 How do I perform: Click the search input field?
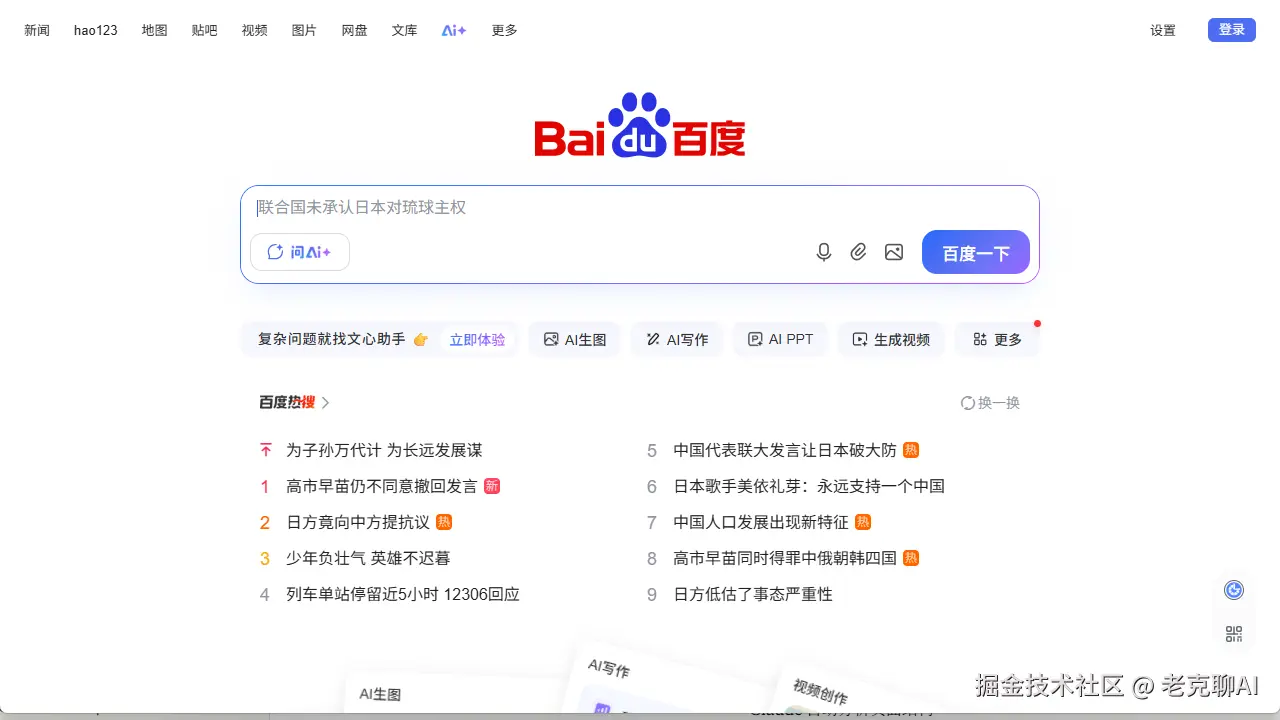tap(640, 208)
